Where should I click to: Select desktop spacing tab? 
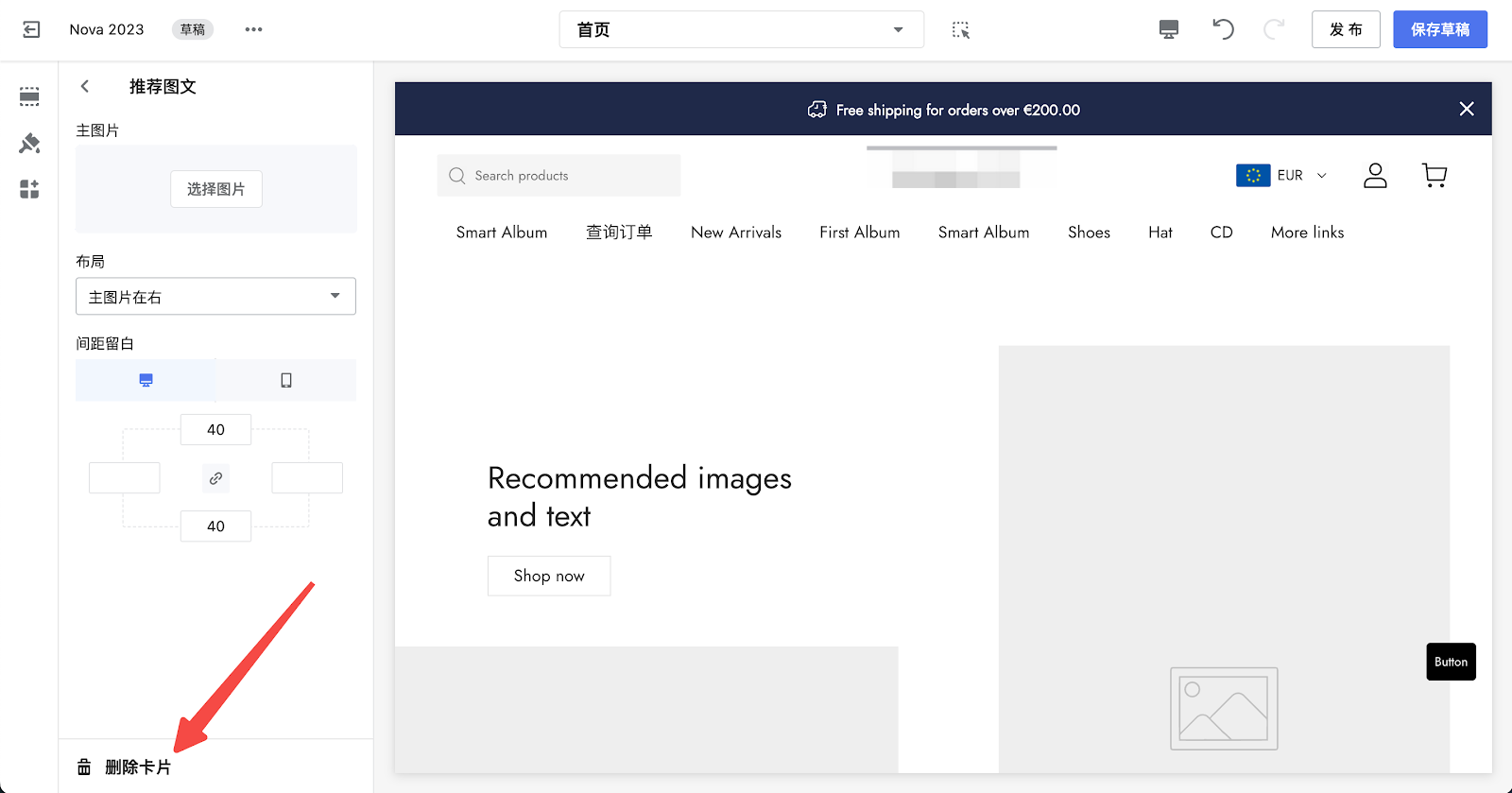pos(146,380)
